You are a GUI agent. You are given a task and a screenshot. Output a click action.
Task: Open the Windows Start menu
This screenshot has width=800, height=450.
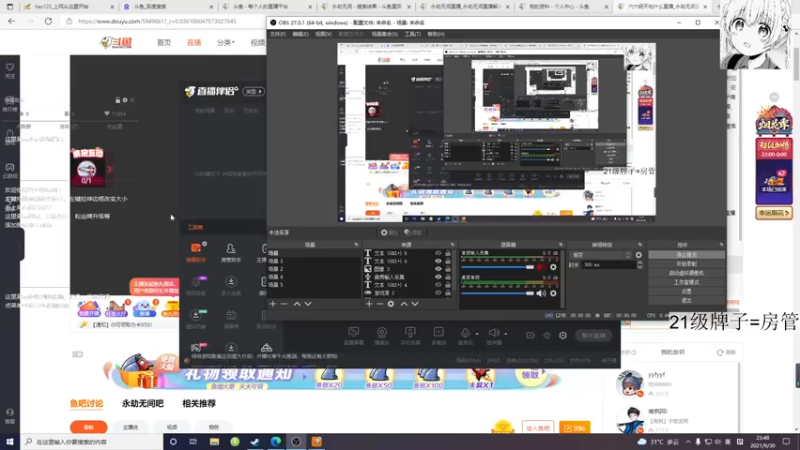[x=10, y=442]
